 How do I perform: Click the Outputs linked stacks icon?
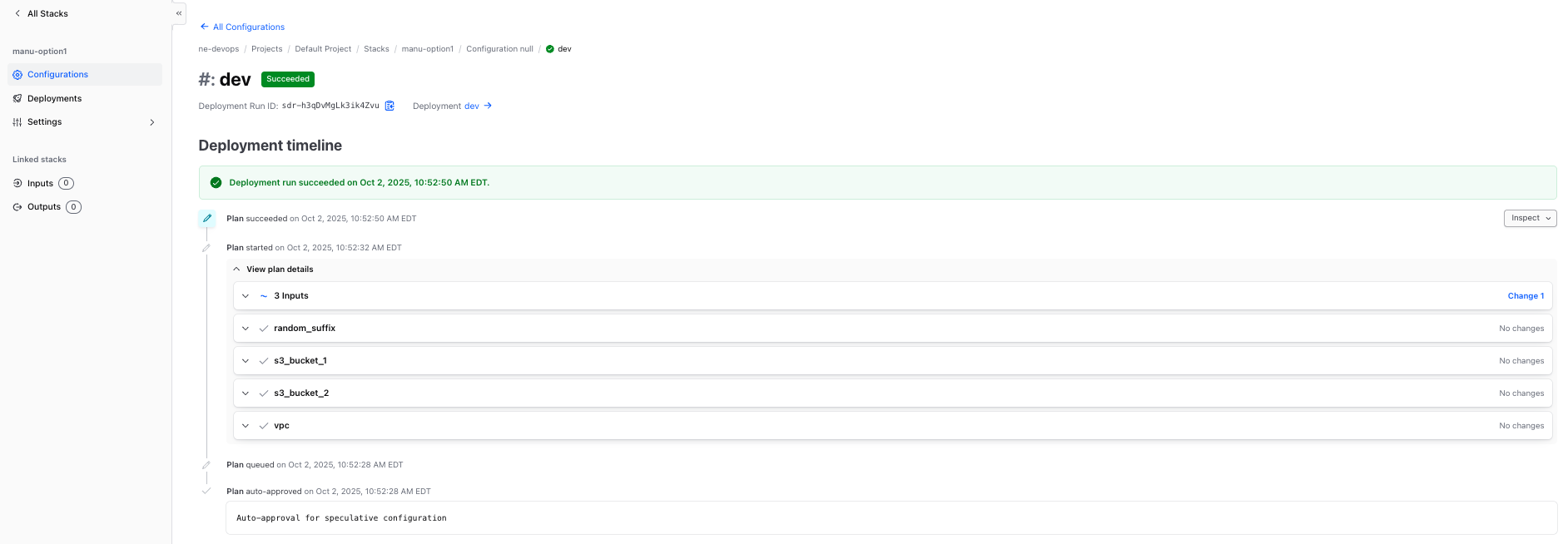click(x=17, y=207)
